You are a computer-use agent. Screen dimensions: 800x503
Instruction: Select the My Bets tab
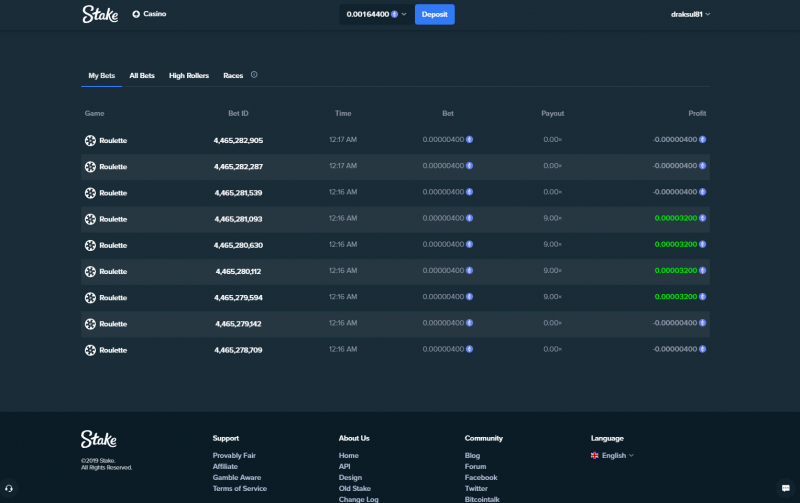coord(102,76)
